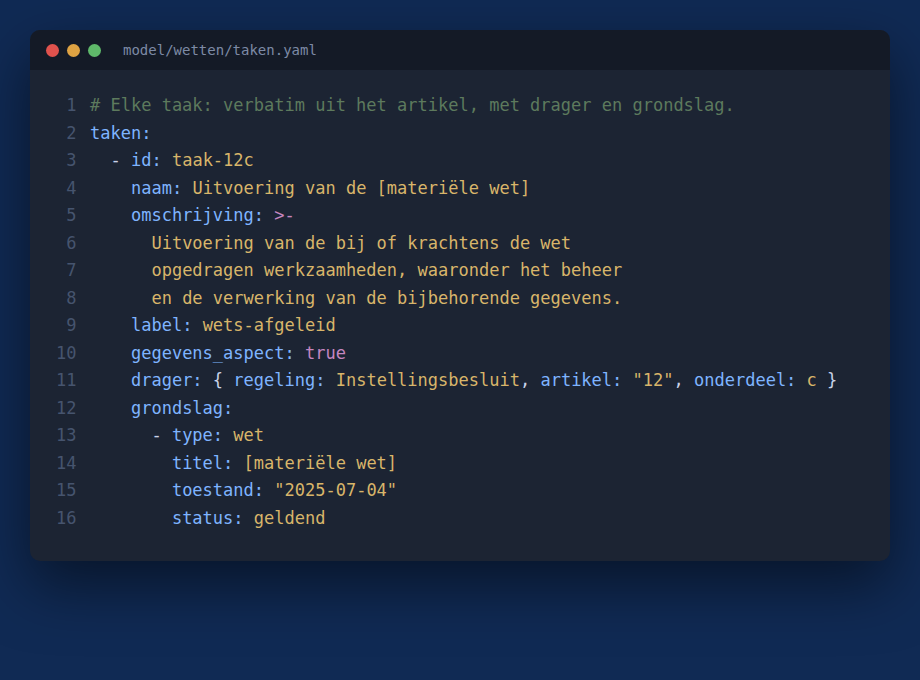Click line number 1 in gutter
The width and height of the screenshot is (920, 680).
click(x=71, y=105)
